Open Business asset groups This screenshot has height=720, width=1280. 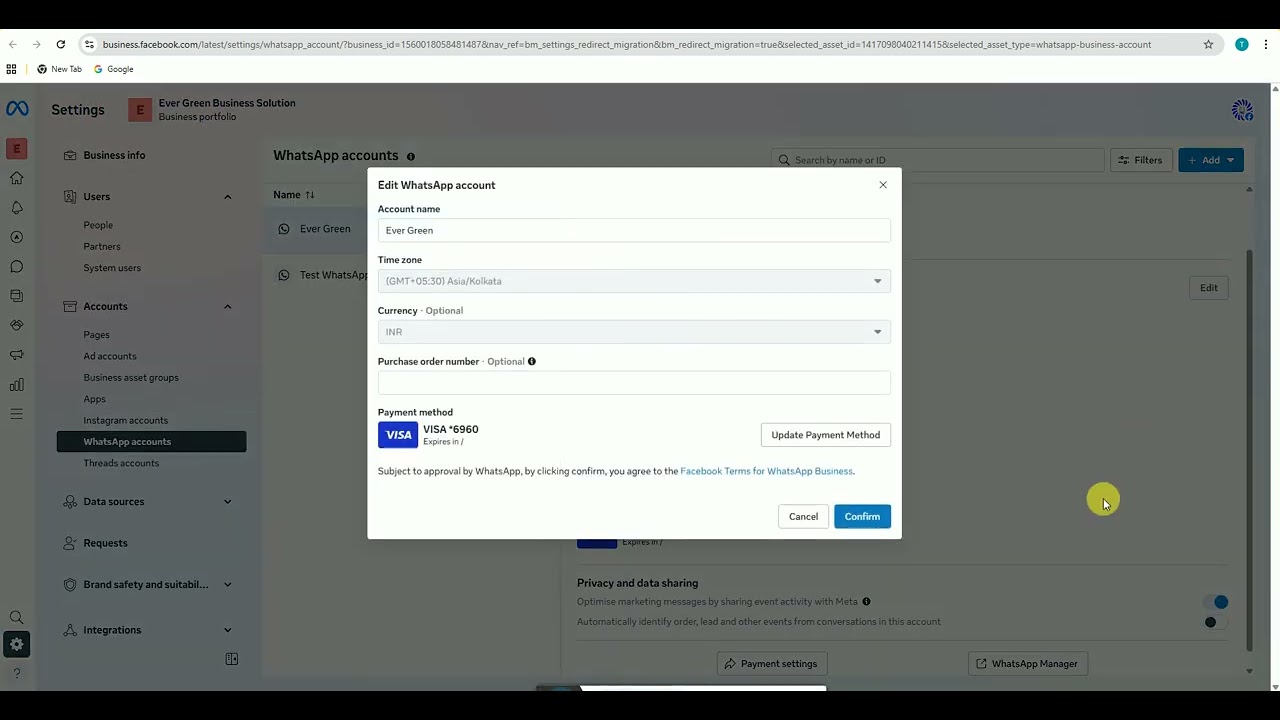click(131, 378)
